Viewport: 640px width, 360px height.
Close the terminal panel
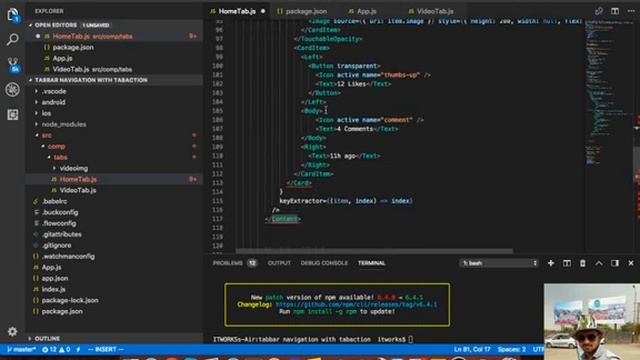pyautogui.click(x=631, y=263)
